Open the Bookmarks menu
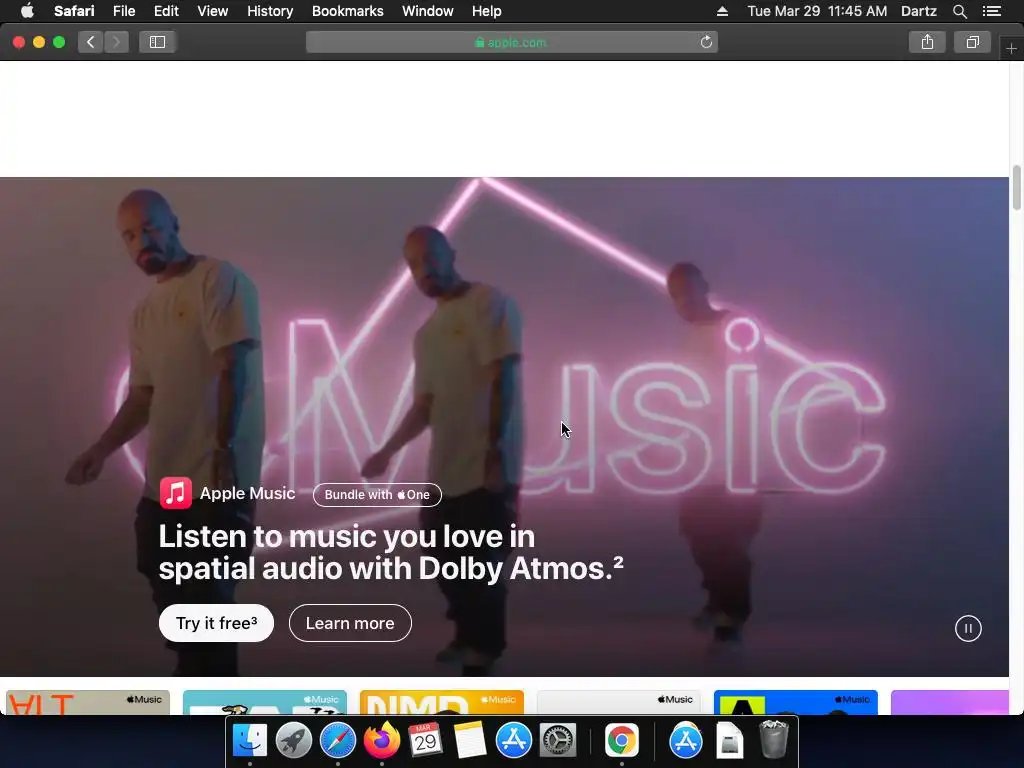The image size is (1024, 768). [347, 11]
